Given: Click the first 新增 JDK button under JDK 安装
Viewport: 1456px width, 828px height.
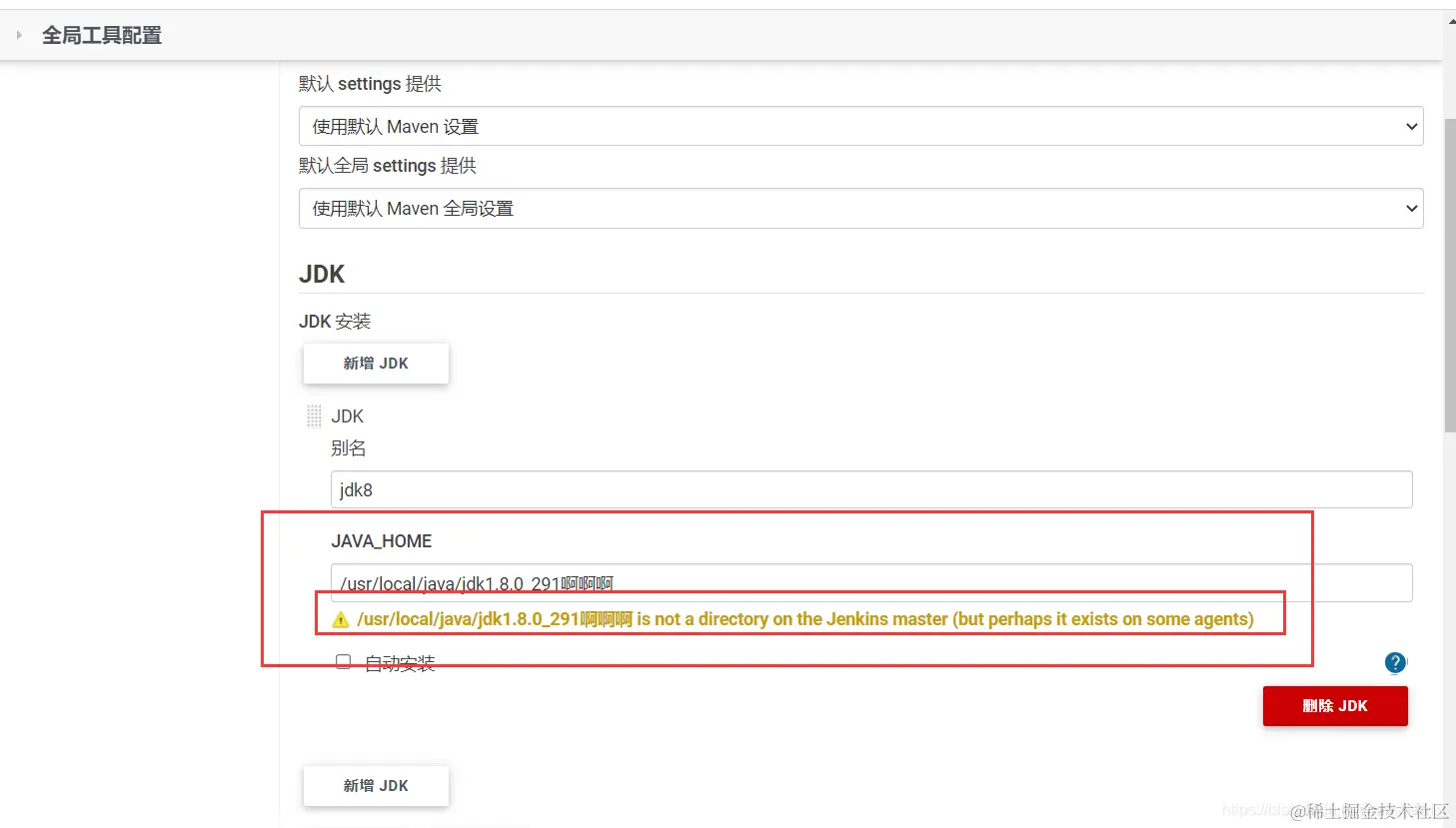Looking at the screenshot, I should (x=376, y=364).
